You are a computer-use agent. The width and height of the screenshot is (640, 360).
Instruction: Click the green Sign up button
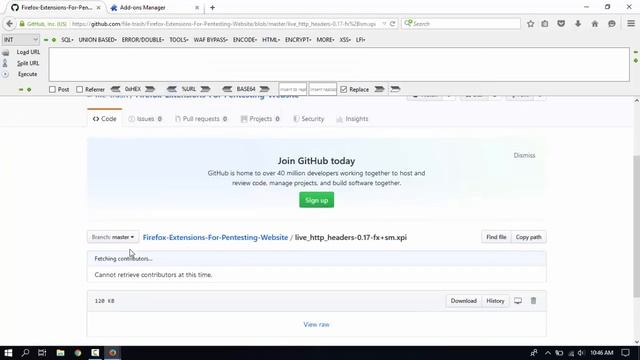pos(316,200)
